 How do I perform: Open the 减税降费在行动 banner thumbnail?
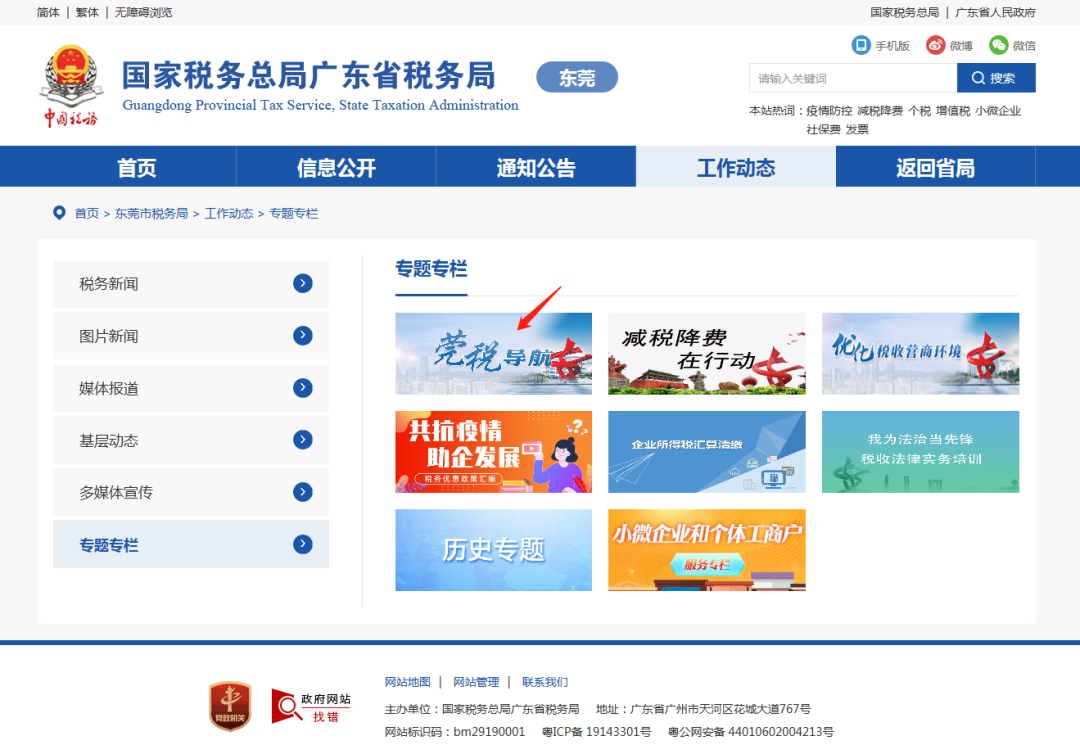tap(707, 354)
